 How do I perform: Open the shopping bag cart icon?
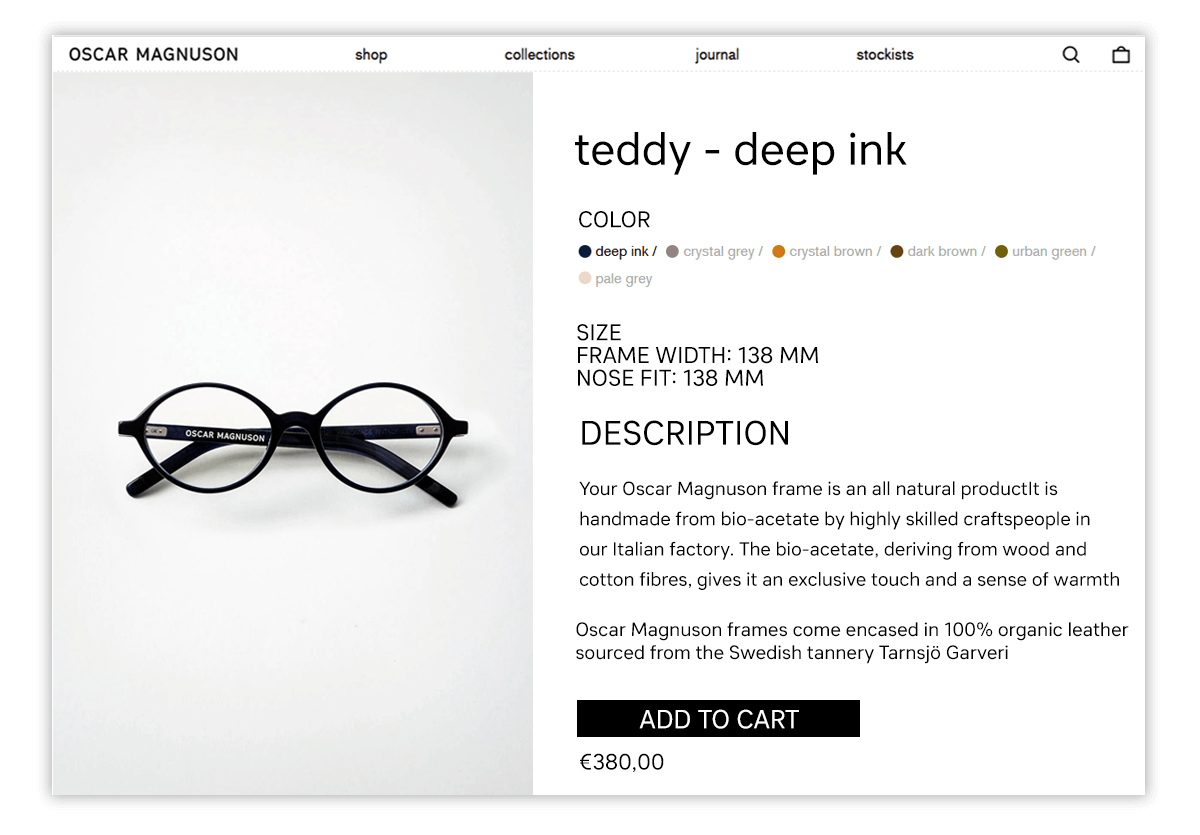(x=1121, y=55)
